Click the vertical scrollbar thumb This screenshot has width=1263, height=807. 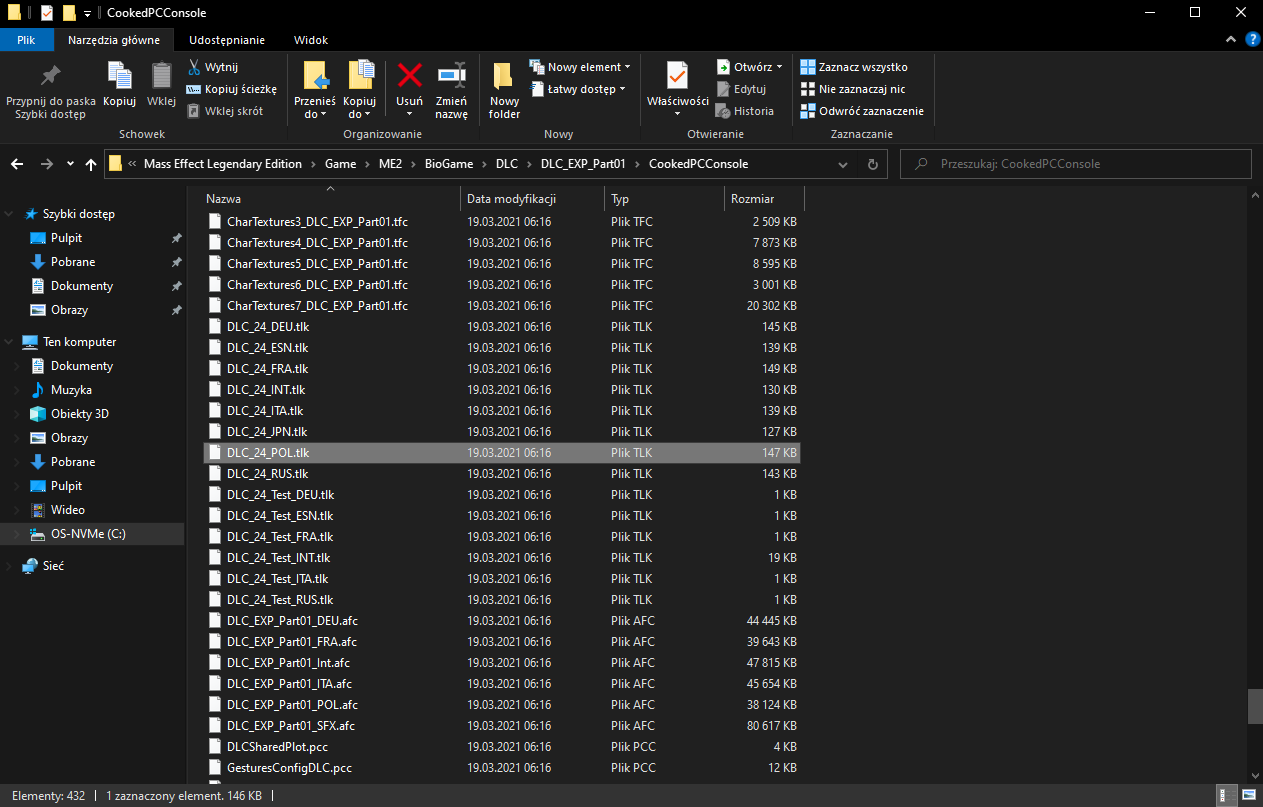(1254, 707)
